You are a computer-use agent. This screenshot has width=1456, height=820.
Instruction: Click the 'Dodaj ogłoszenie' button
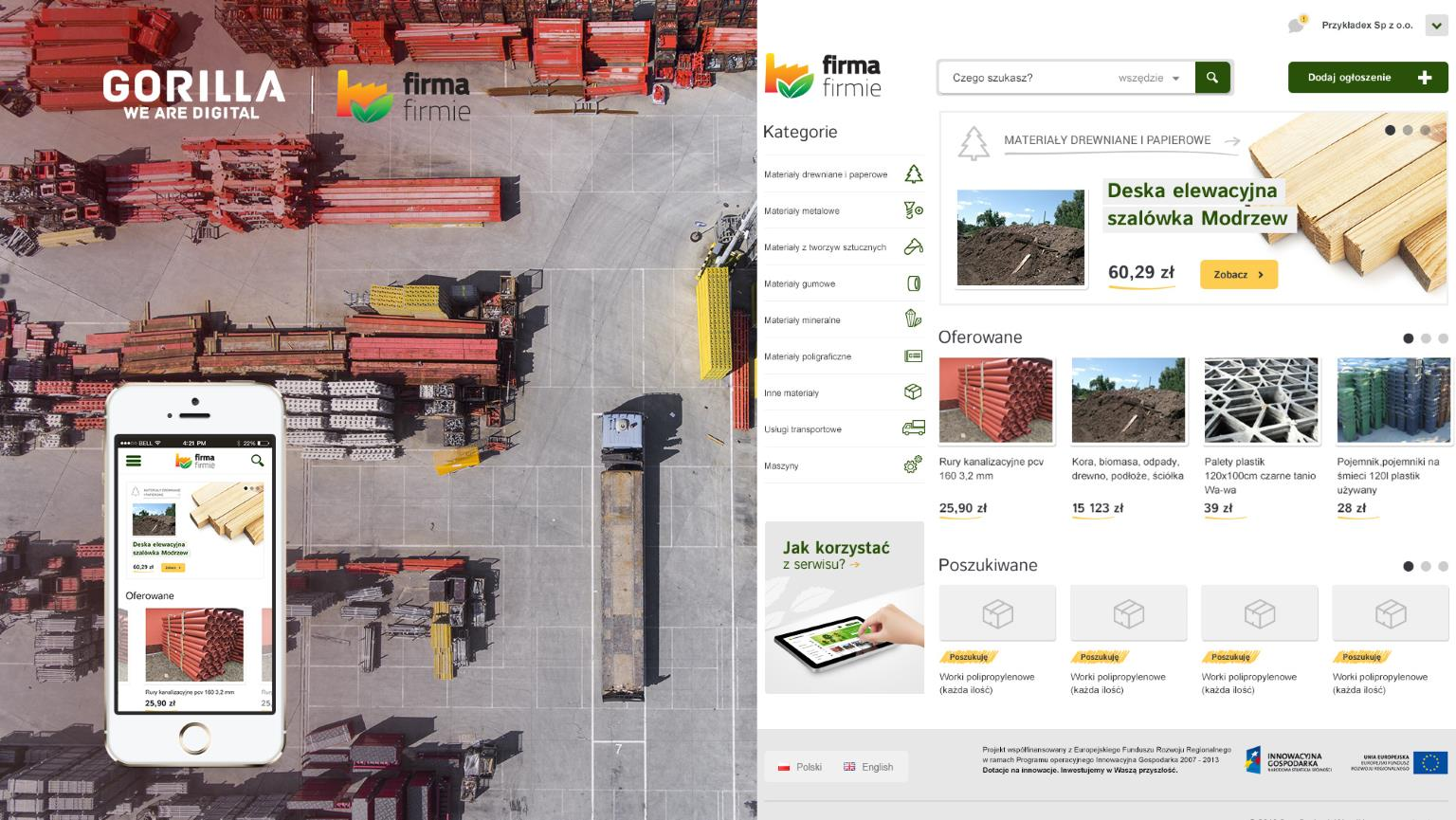pyautogui.click(x=1368, y=78)
